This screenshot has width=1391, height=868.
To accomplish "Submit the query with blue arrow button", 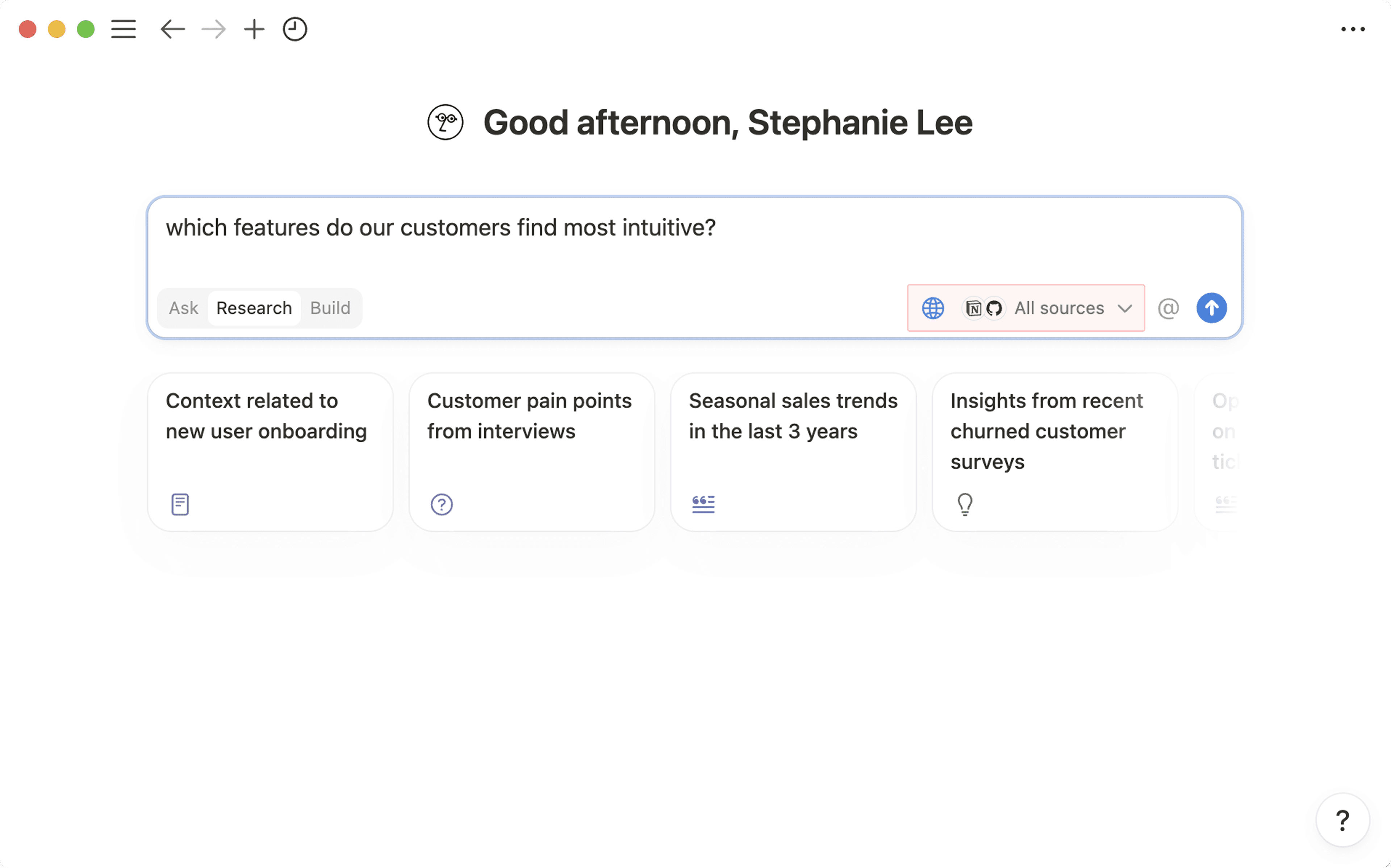I will 1211,308.
